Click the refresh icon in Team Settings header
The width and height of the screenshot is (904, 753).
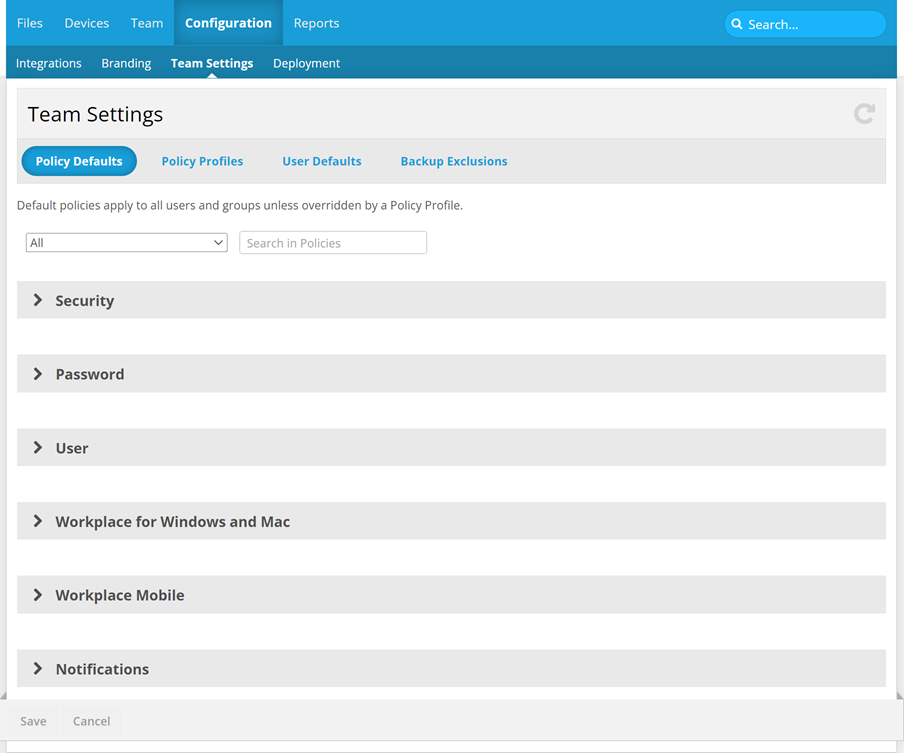click(x=864, y=114)
